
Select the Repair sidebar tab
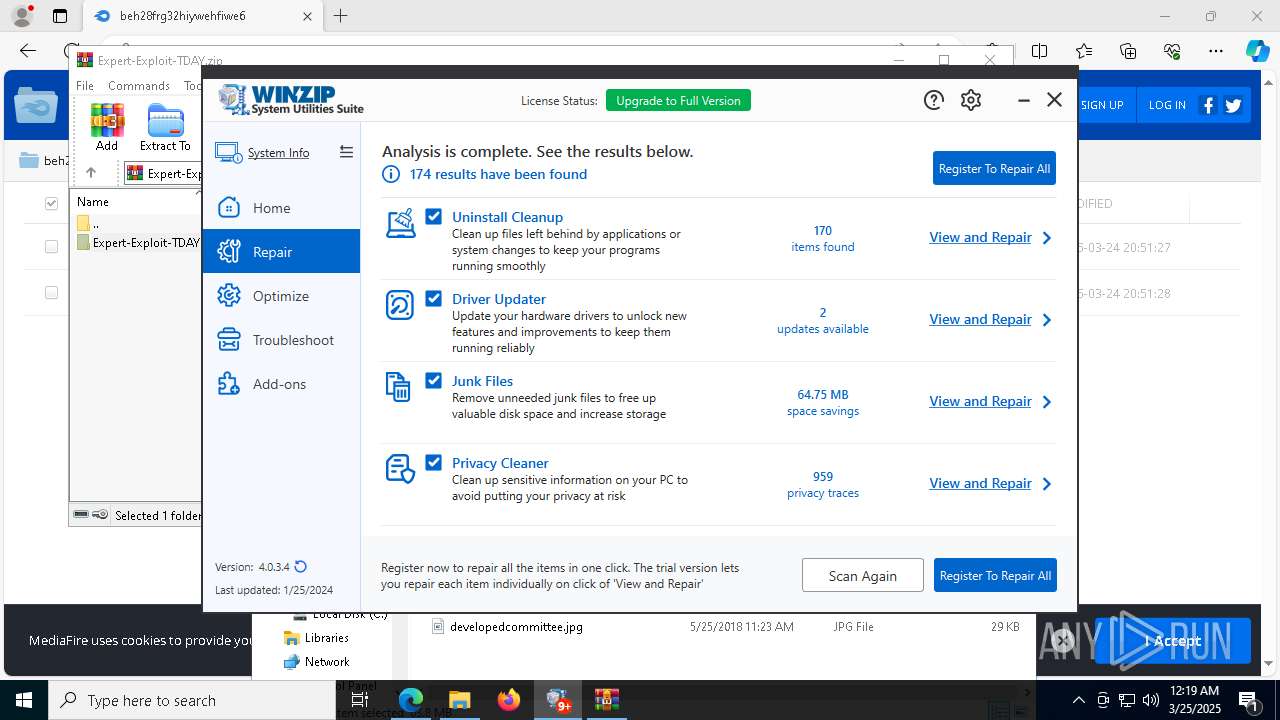click(x=281, y=252)
